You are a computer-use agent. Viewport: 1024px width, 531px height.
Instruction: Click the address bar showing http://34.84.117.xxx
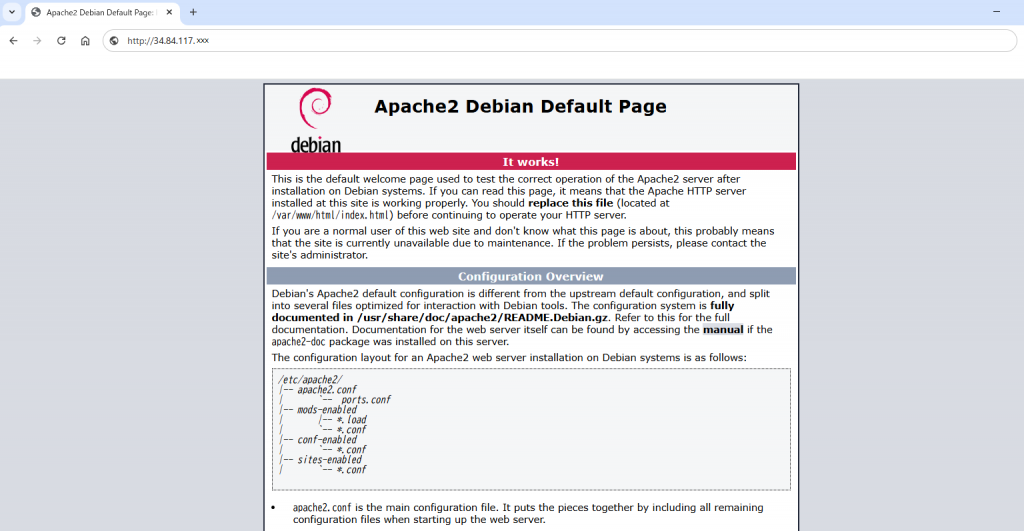click(x=559, y=40)
